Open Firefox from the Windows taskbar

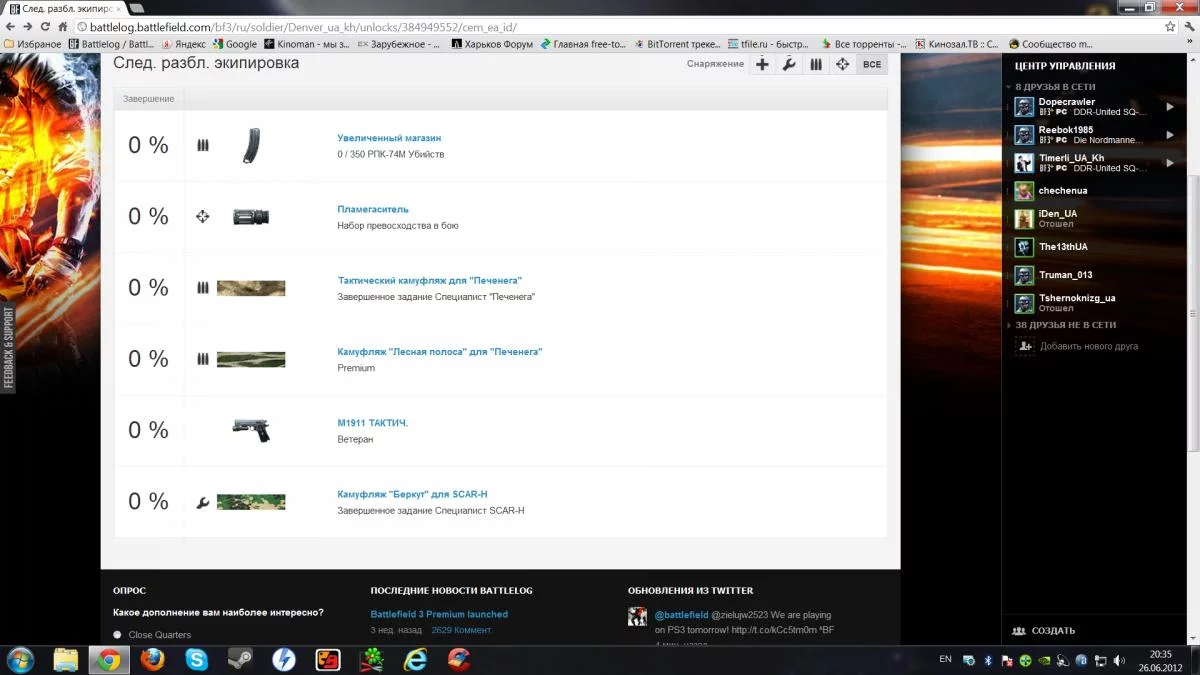pos(152,659)
